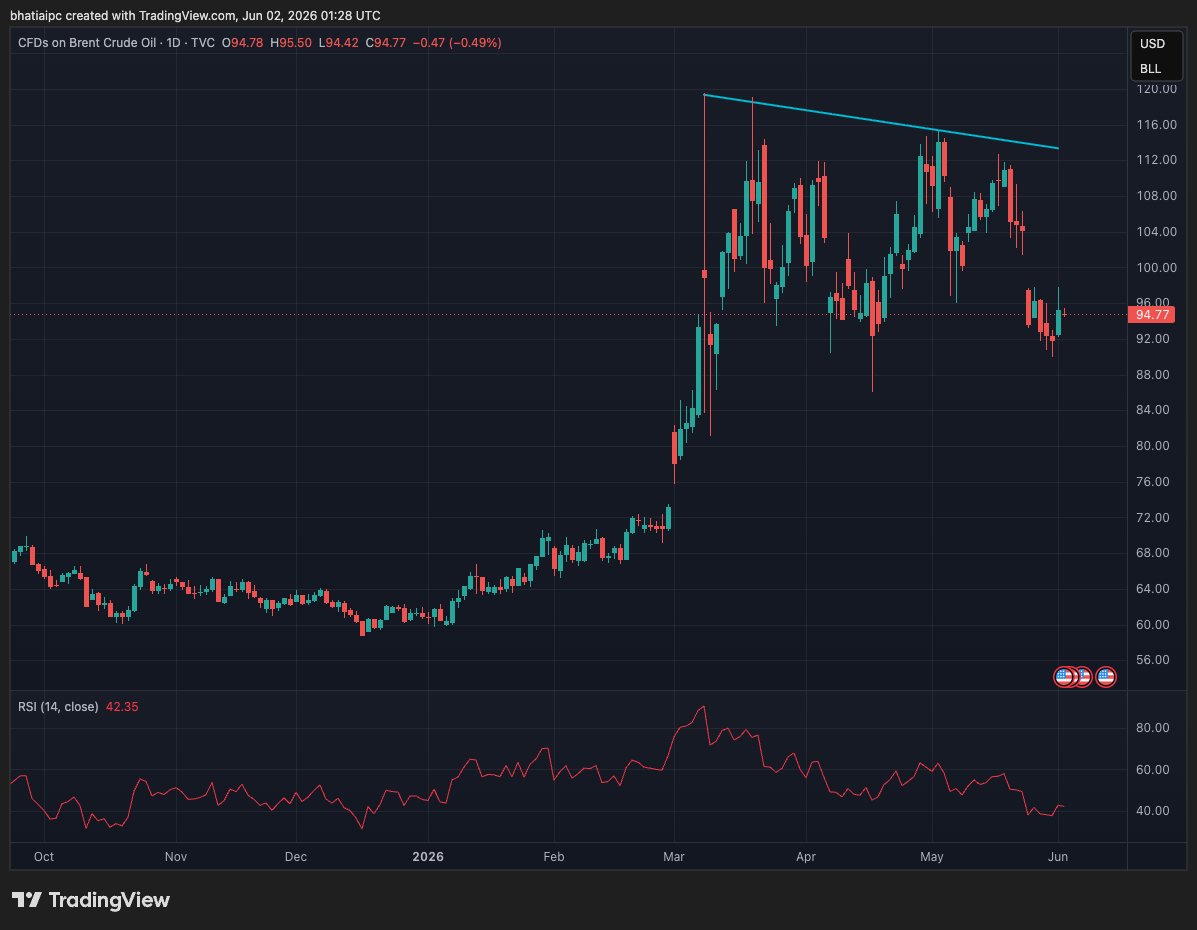The width and height of the screenshot is (1197, 930).
Task: Click the close value "C94.77" in the legend
Action: 386,43
